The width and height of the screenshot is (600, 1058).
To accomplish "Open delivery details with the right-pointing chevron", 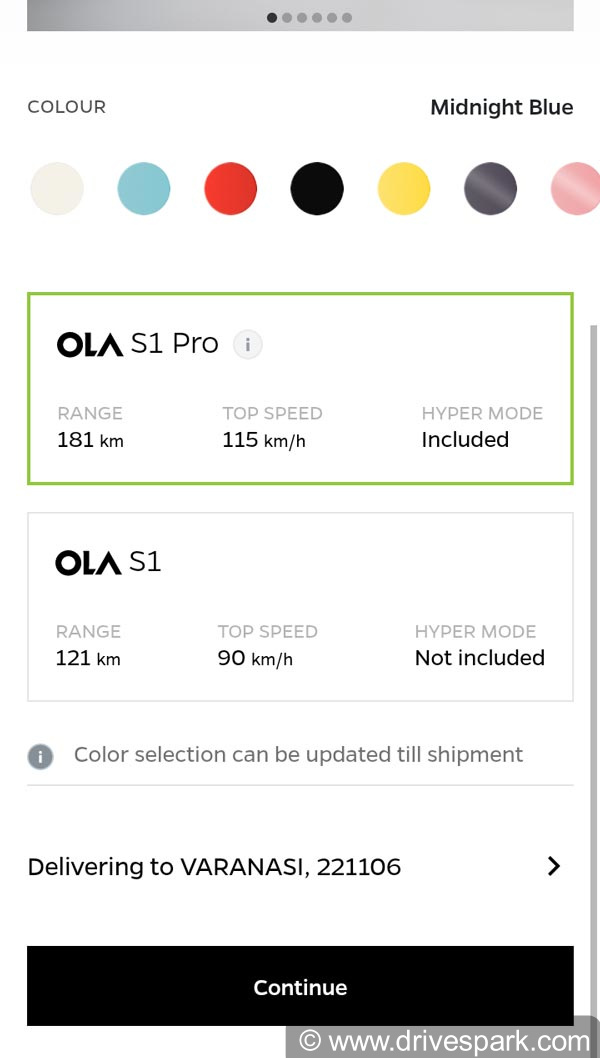I will [555, 866].
